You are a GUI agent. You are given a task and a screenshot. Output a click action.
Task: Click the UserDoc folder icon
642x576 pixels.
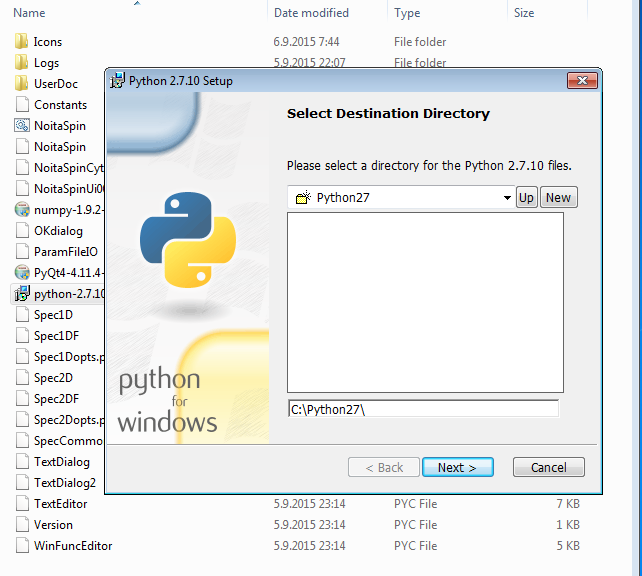(x=21, y=84)
